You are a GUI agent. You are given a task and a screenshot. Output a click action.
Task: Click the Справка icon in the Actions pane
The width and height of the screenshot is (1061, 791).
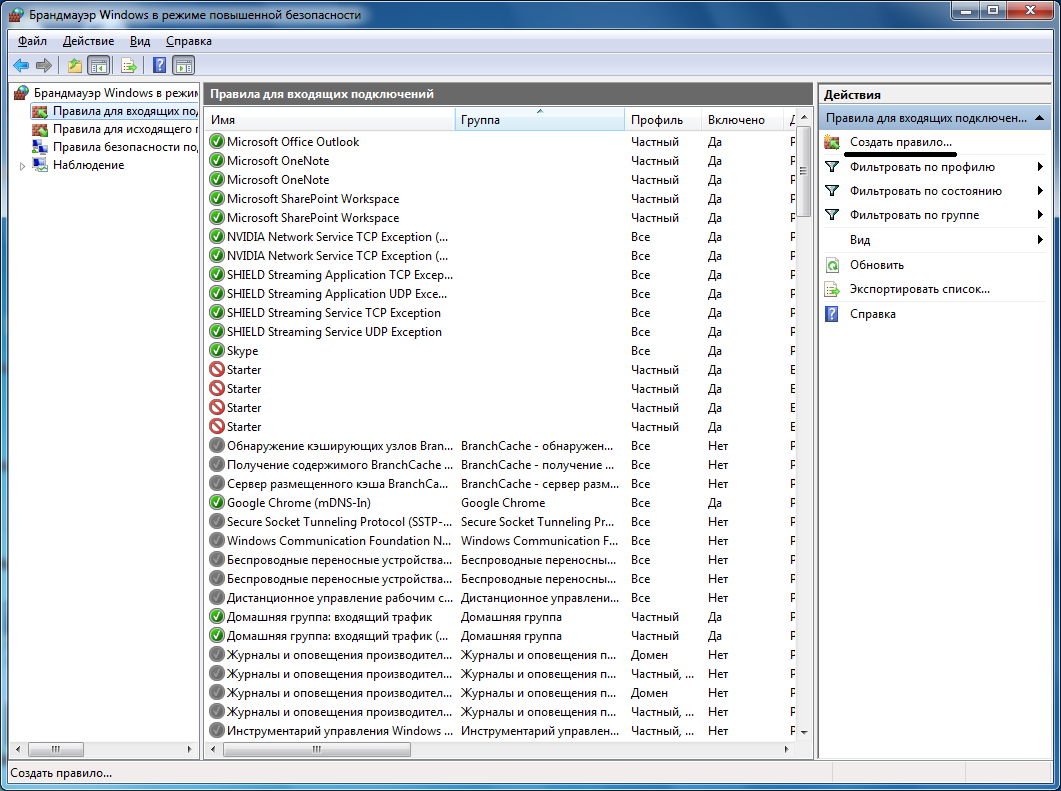point(832,314)
